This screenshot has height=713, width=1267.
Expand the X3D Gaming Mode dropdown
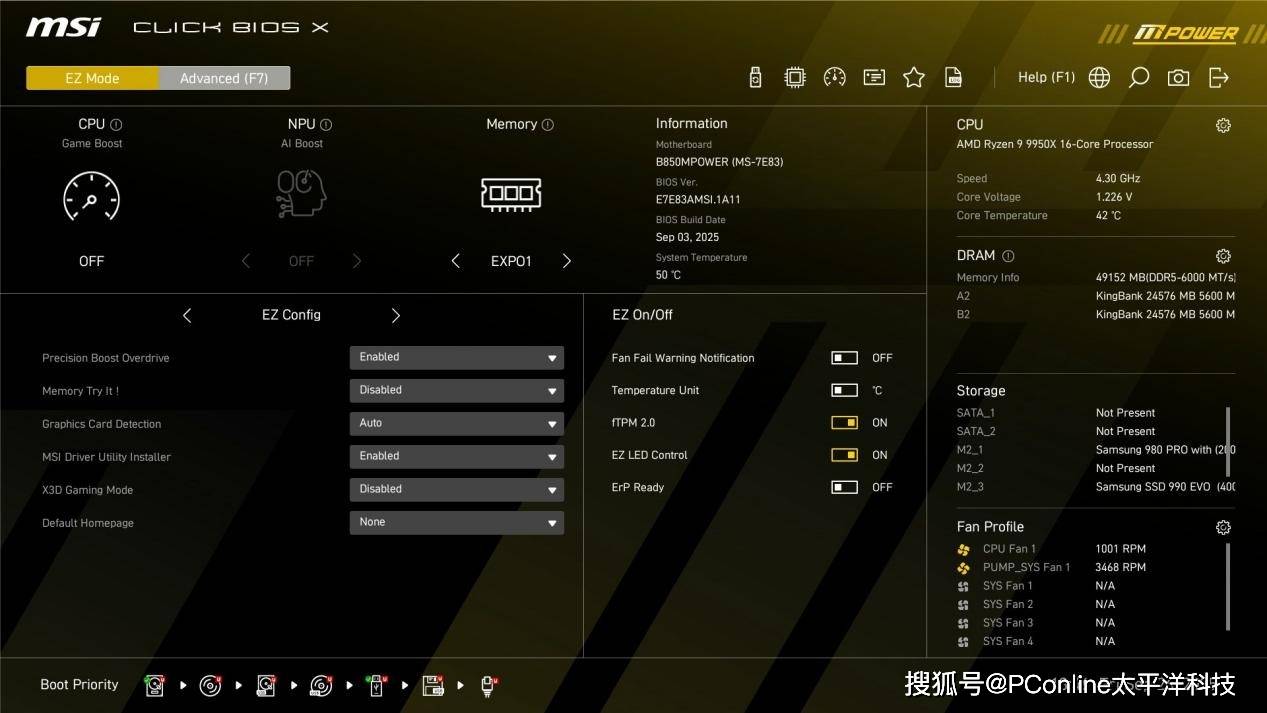tap(456, 489)
